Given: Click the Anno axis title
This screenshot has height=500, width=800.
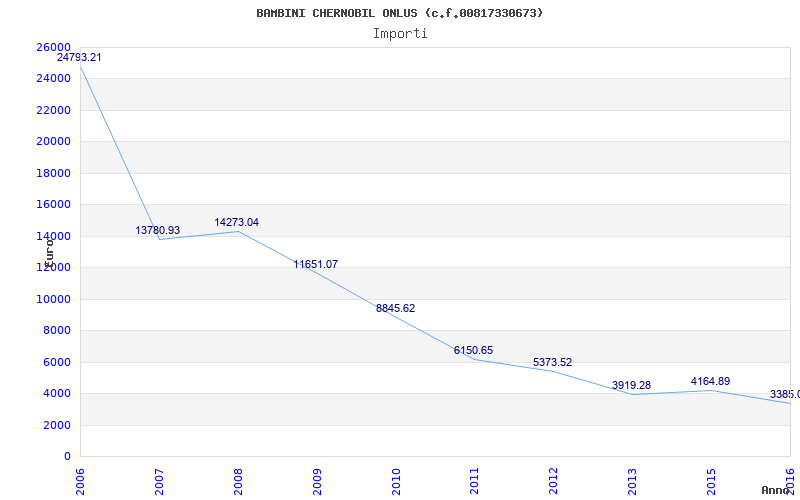Looking at the screenshot, I should click(776, 490).
